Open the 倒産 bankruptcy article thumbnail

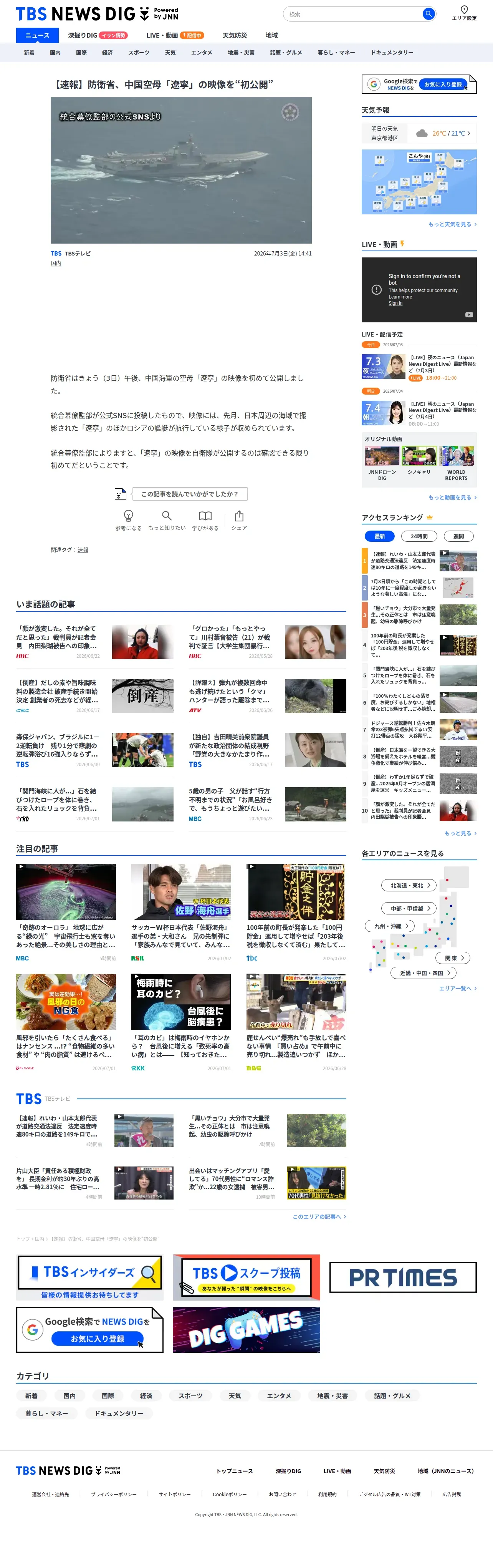tap(142, 696)
